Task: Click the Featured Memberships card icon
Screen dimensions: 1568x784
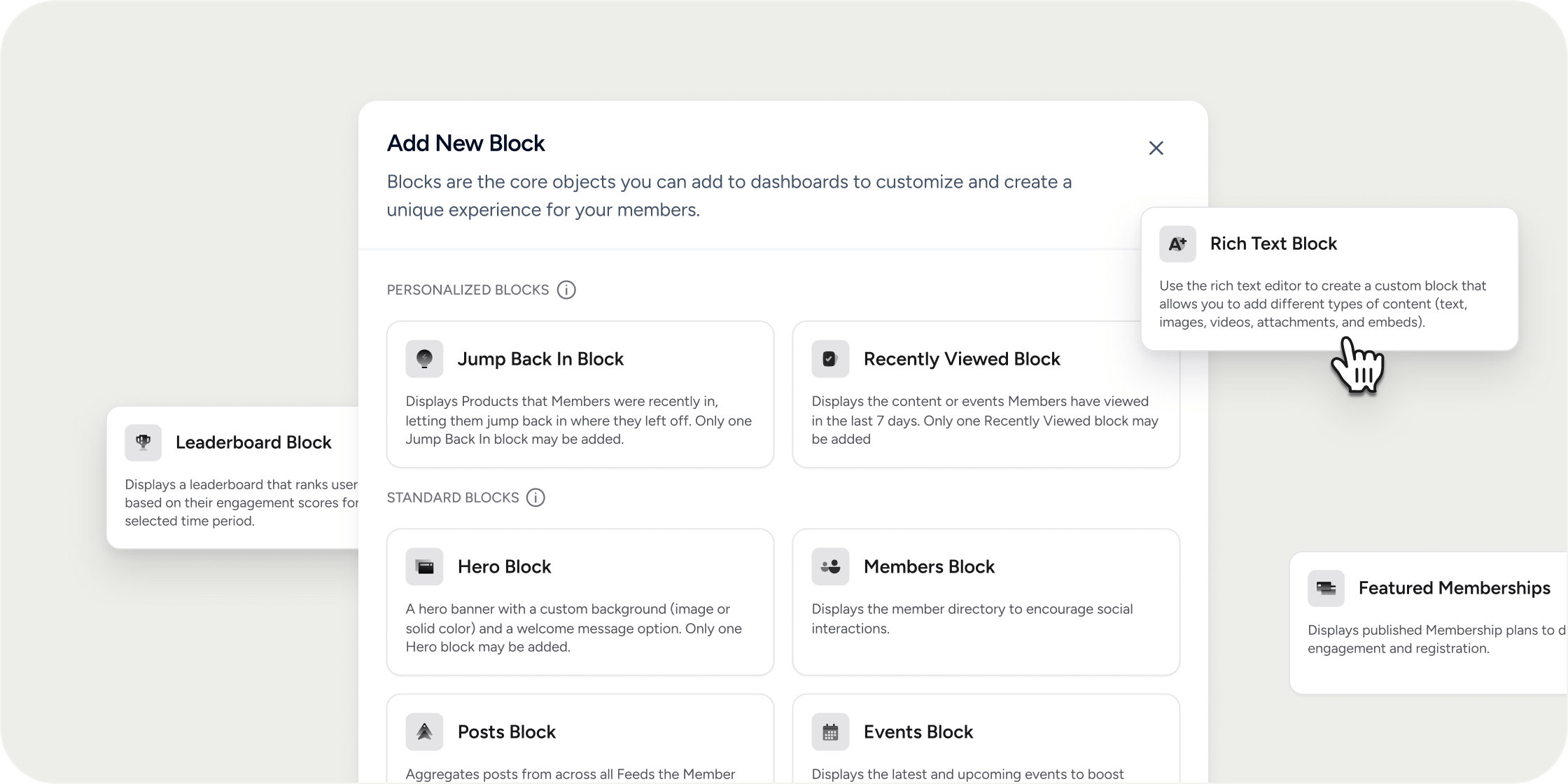Action: [x=1326, y=588]
